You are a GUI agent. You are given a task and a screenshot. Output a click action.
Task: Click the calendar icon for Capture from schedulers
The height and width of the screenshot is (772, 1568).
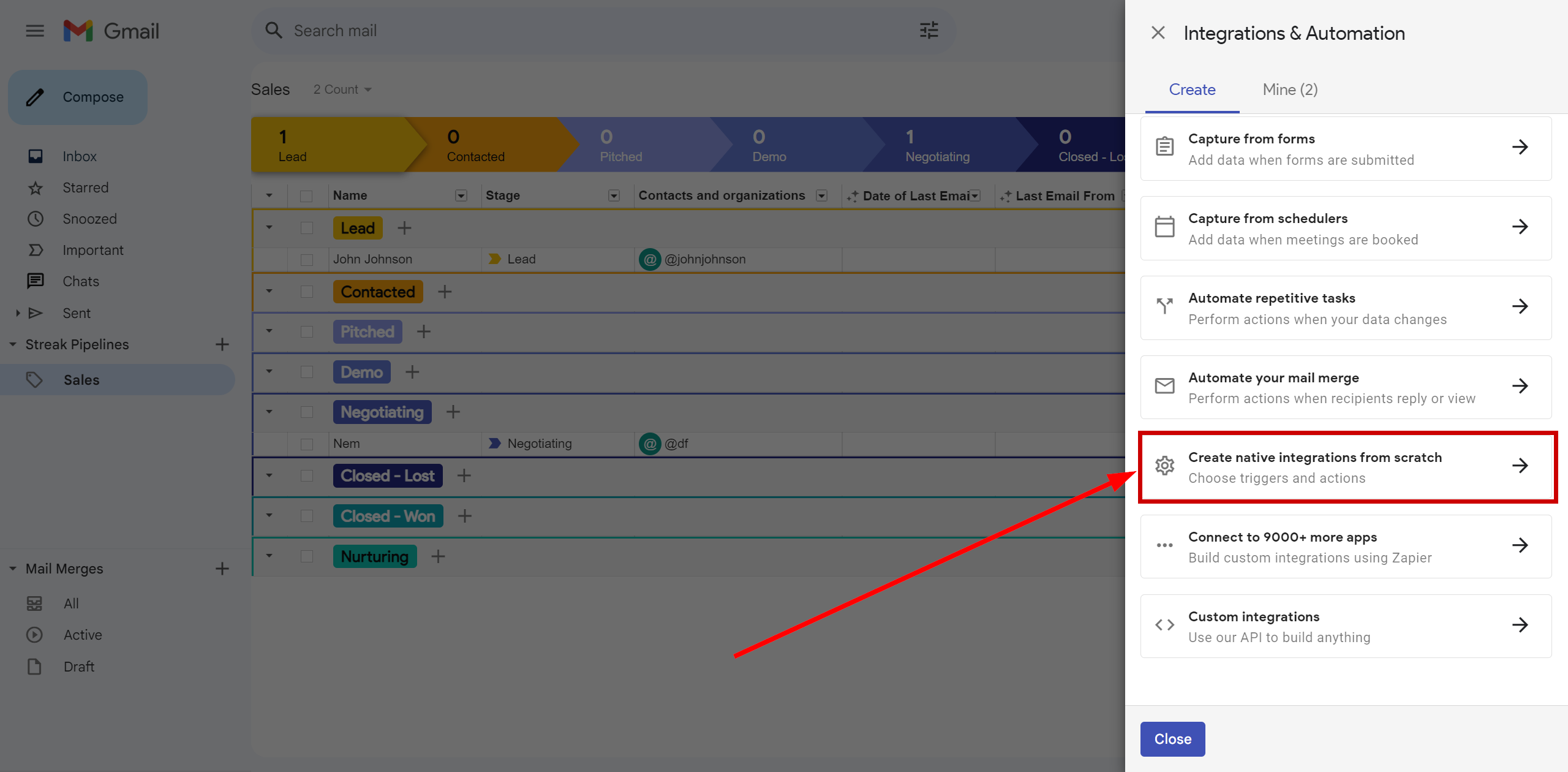(x=1164, y=227)
